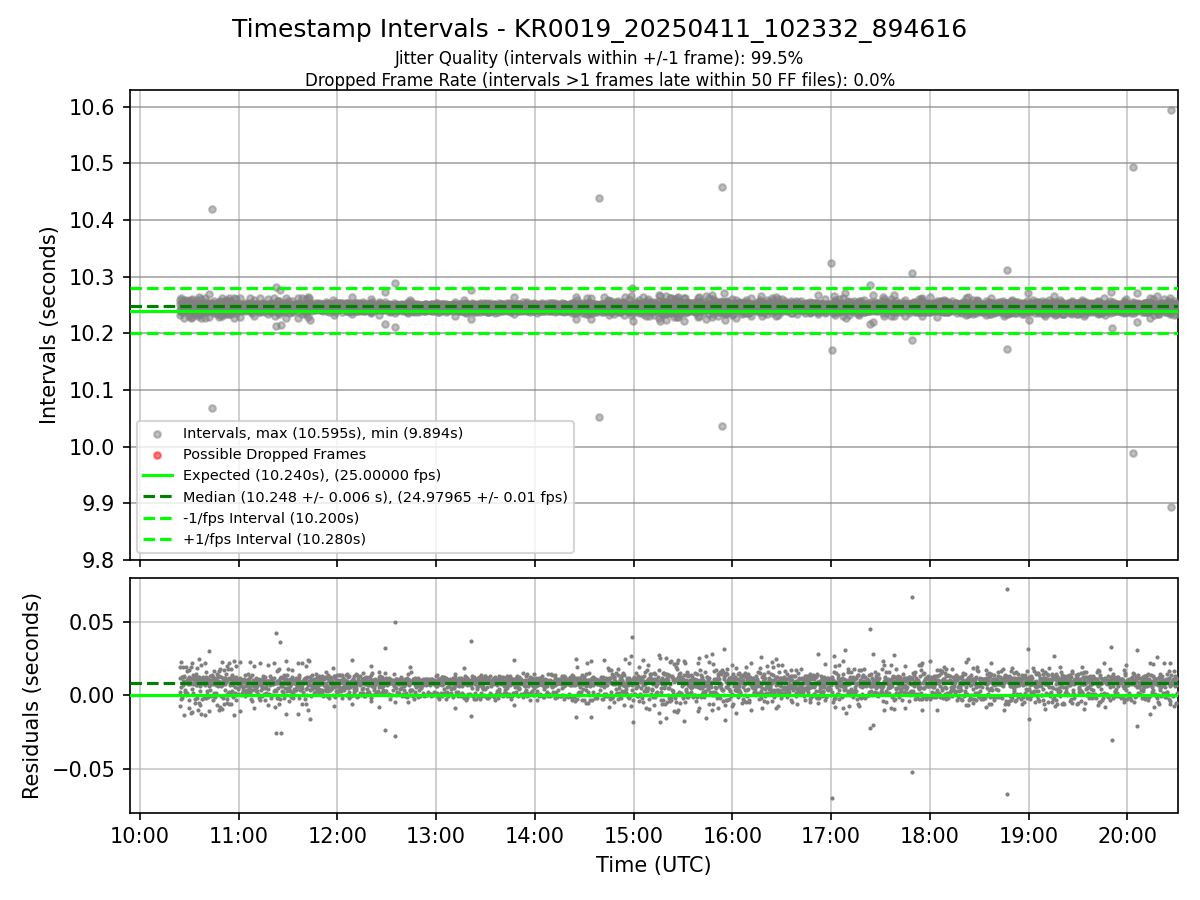Click the outlier point near 10.46 seconds before 16:00
1200x900 pixels.
point(722,187)
